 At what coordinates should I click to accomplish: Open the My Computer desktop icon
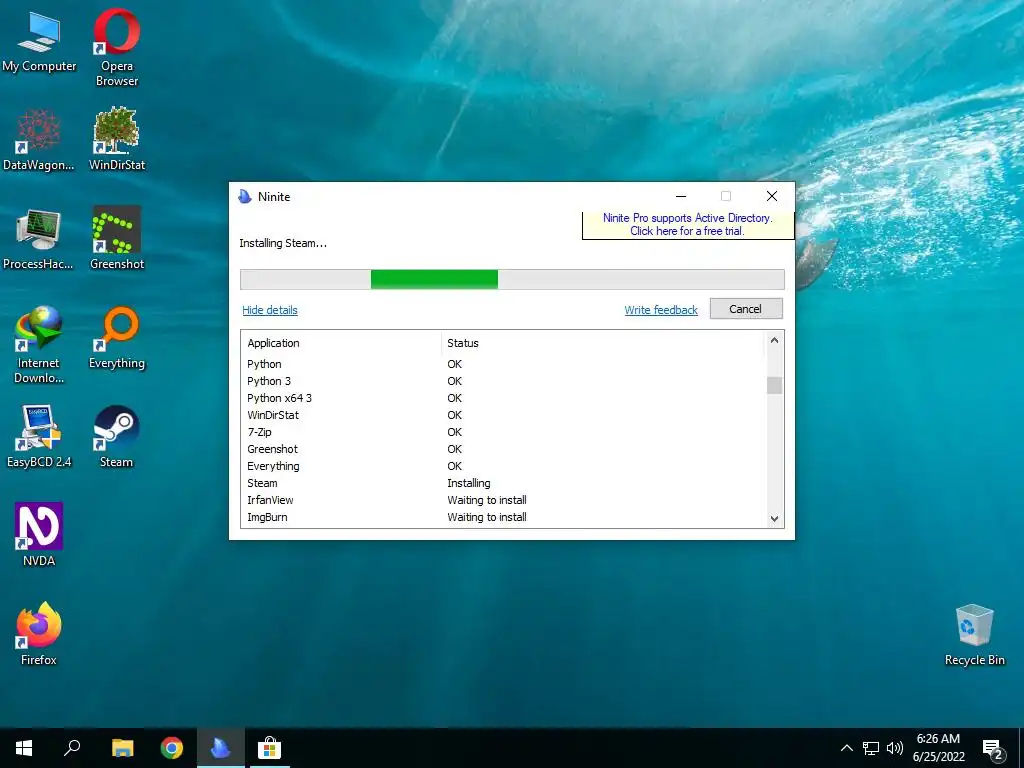[39, 40]
